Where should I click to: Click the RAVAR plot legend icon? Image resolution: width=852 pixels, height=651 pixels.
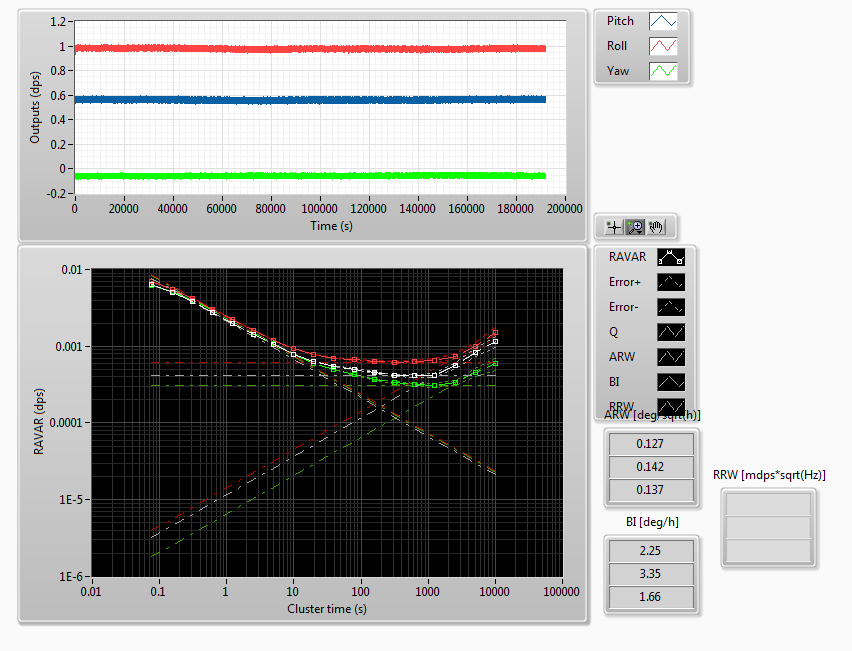671,257
